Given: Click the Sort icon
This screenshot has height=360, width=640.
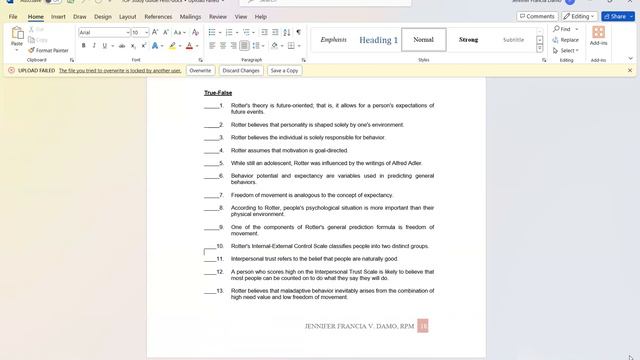Looking at the screenshot, I should click(287, 32).
